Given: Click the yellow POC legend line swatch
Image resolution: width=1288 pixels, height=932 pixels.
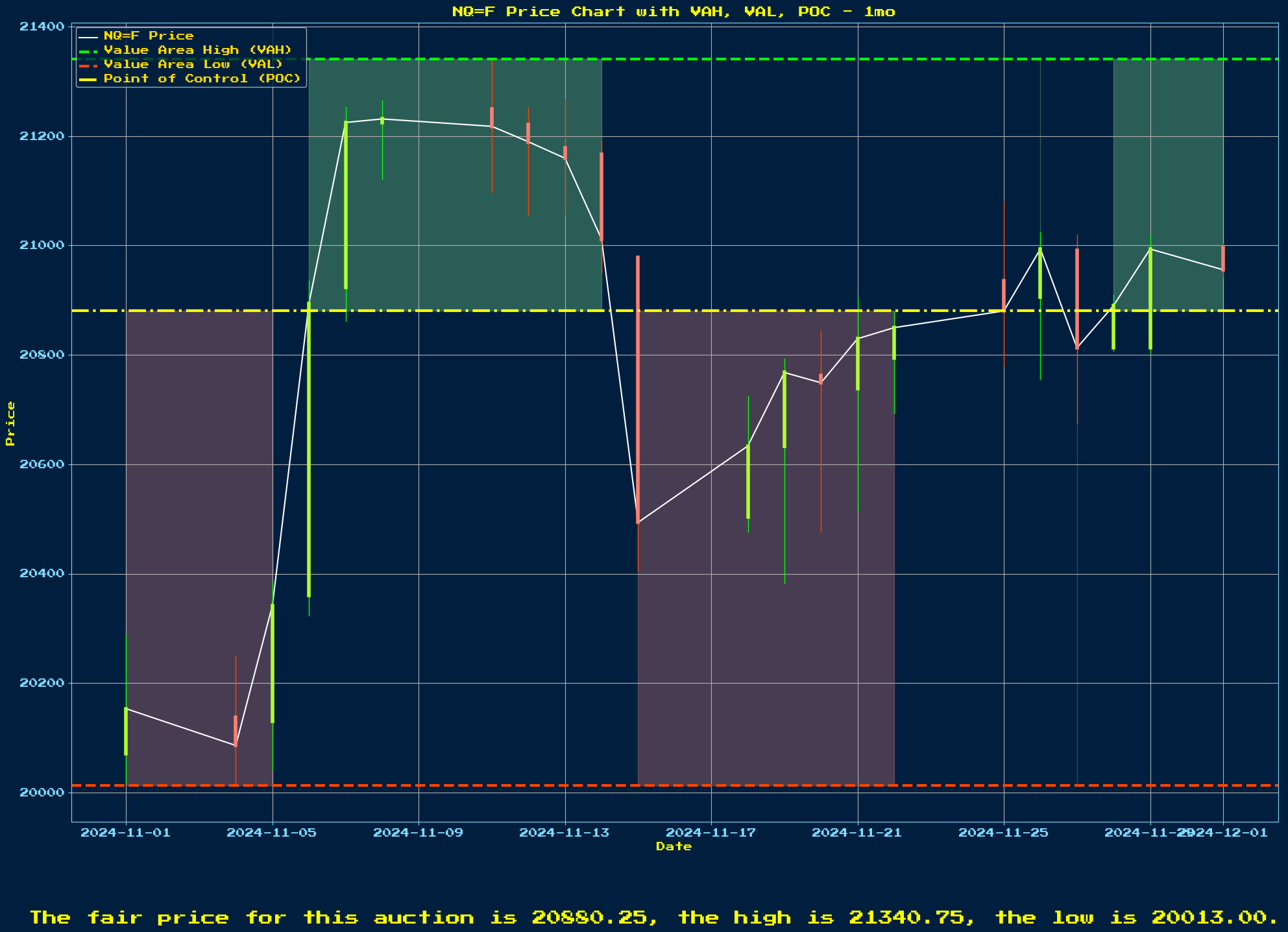Looking at the screenshot, I should pos(88,78).
